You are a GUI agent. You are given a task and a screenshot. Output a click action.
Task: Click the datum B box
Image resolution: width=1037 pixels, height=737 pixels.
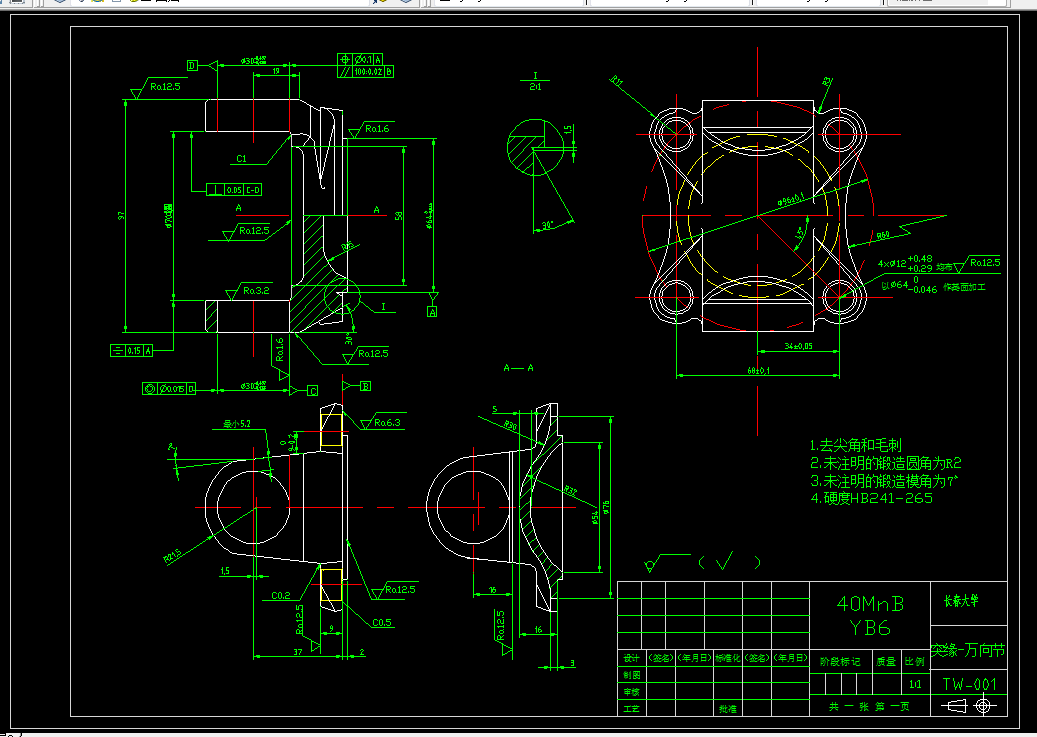point(365,386)
